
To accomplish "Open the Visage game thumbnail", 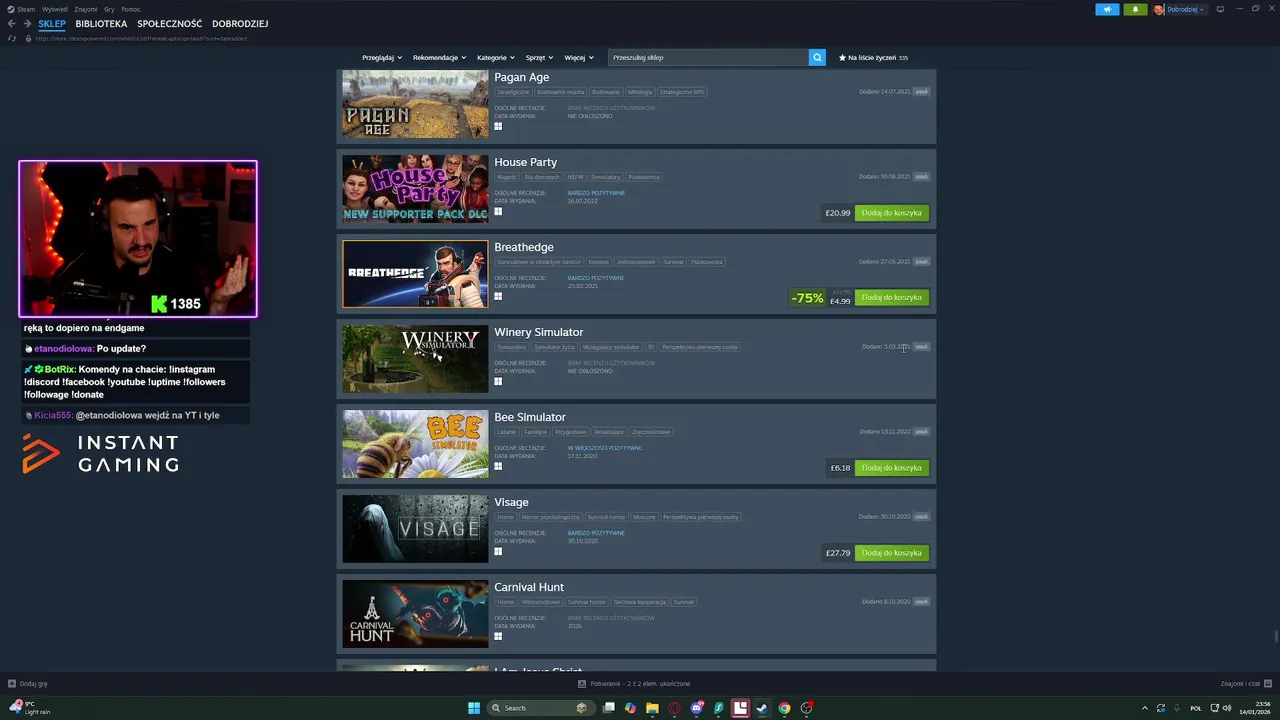I will [x=415, y=529].
